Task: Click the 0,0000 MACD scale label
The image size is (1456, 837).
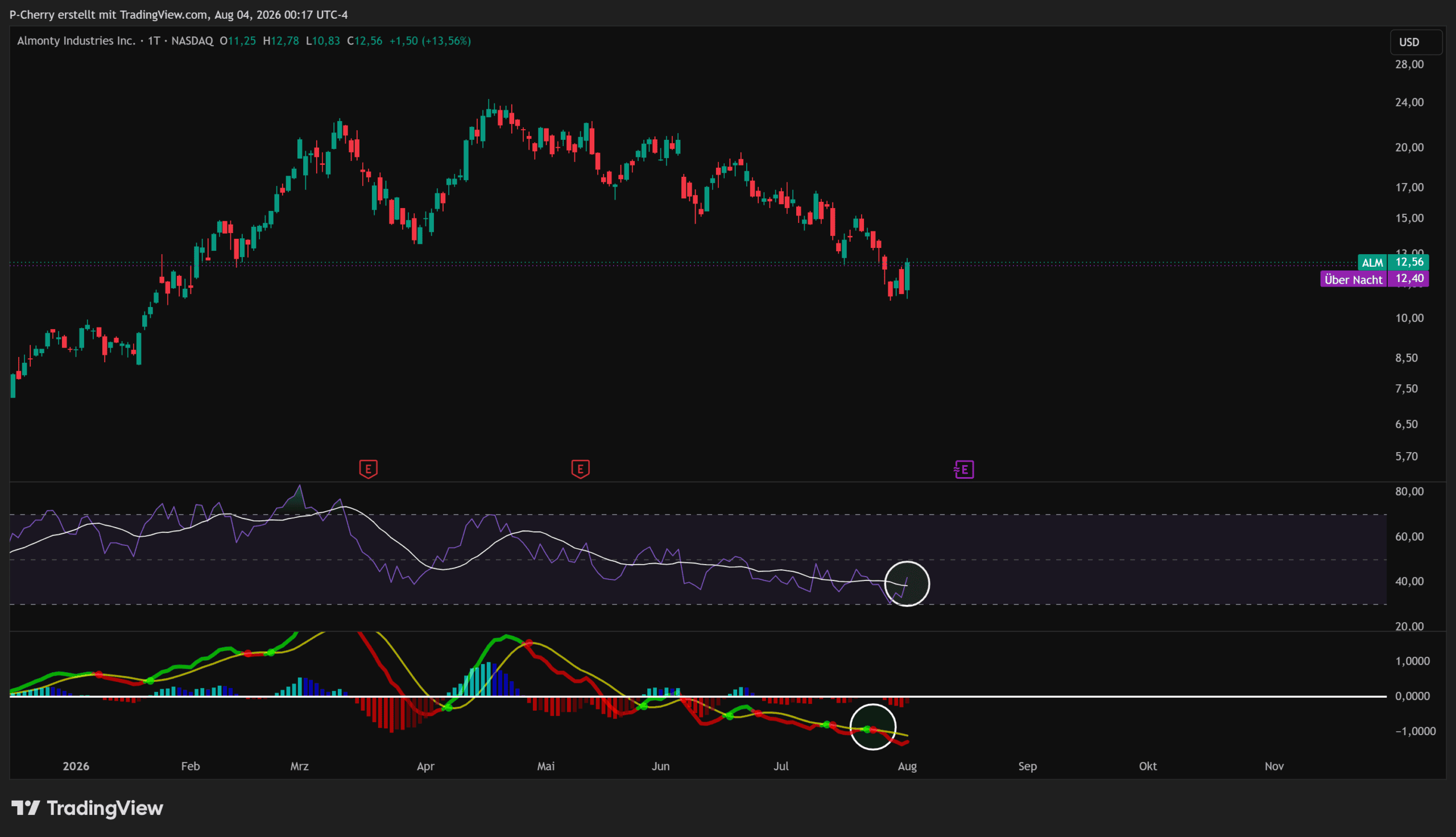Action: click(1412, 697)
